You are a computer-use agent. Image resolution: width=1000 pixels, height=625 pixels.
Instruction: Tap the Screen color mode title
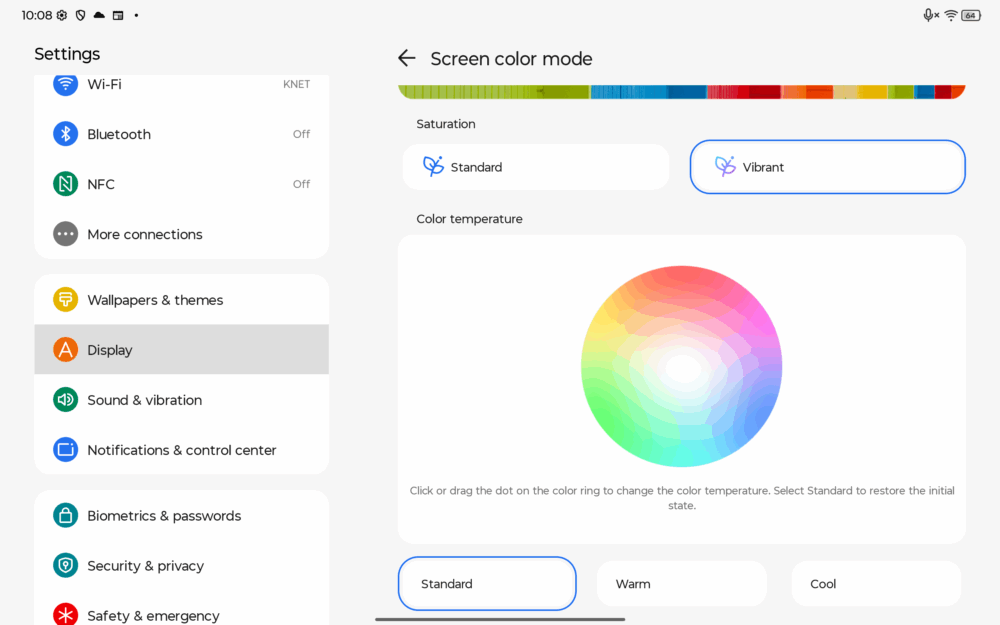(511, 59)
